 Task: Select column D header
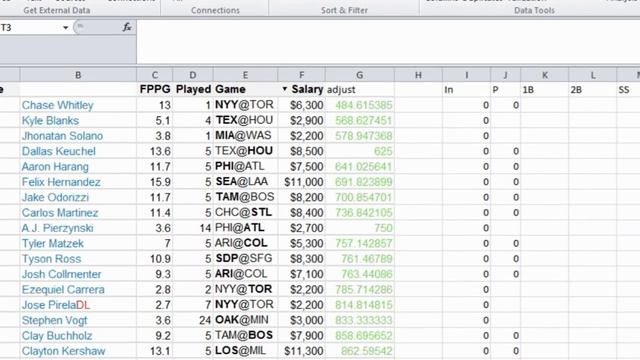193,75
